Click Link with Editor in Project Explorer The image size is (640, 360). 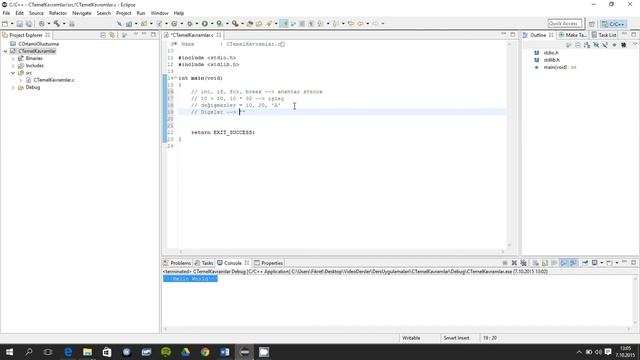click(112, 35)
